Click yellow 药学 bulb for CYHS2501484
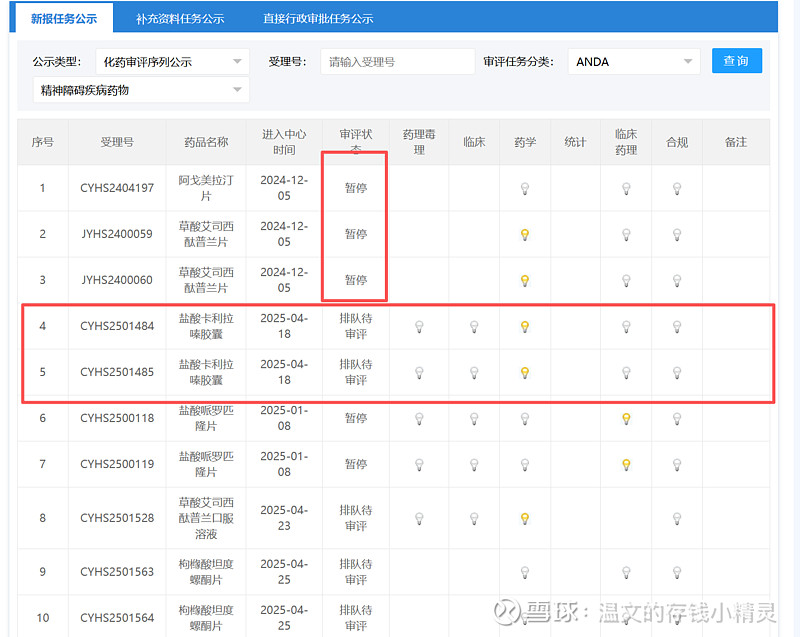Image resolution: width=800 pixels, height=637 pixels. tap(525, 326)
